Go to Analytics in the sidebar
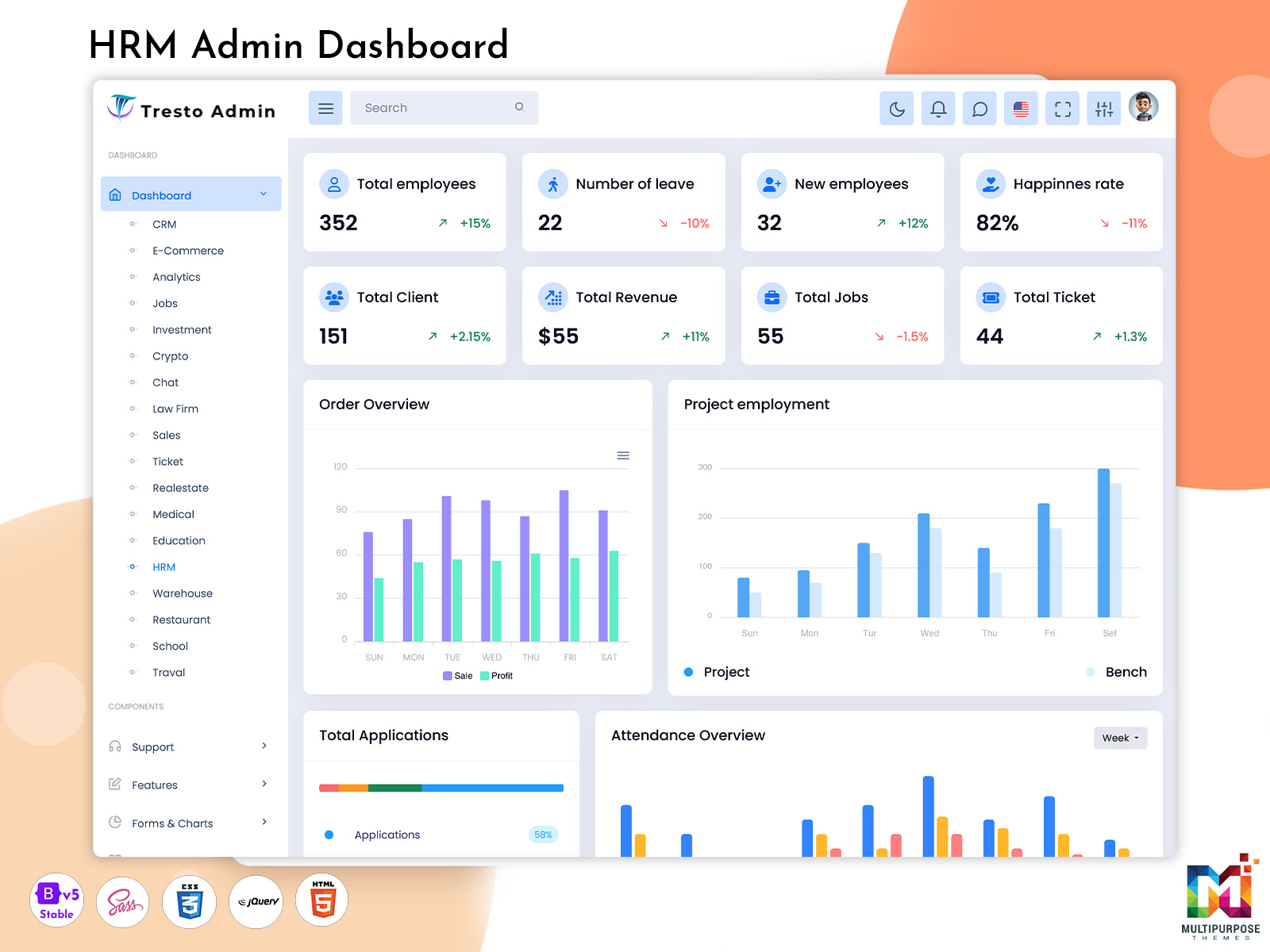 [x=176, y=277]
